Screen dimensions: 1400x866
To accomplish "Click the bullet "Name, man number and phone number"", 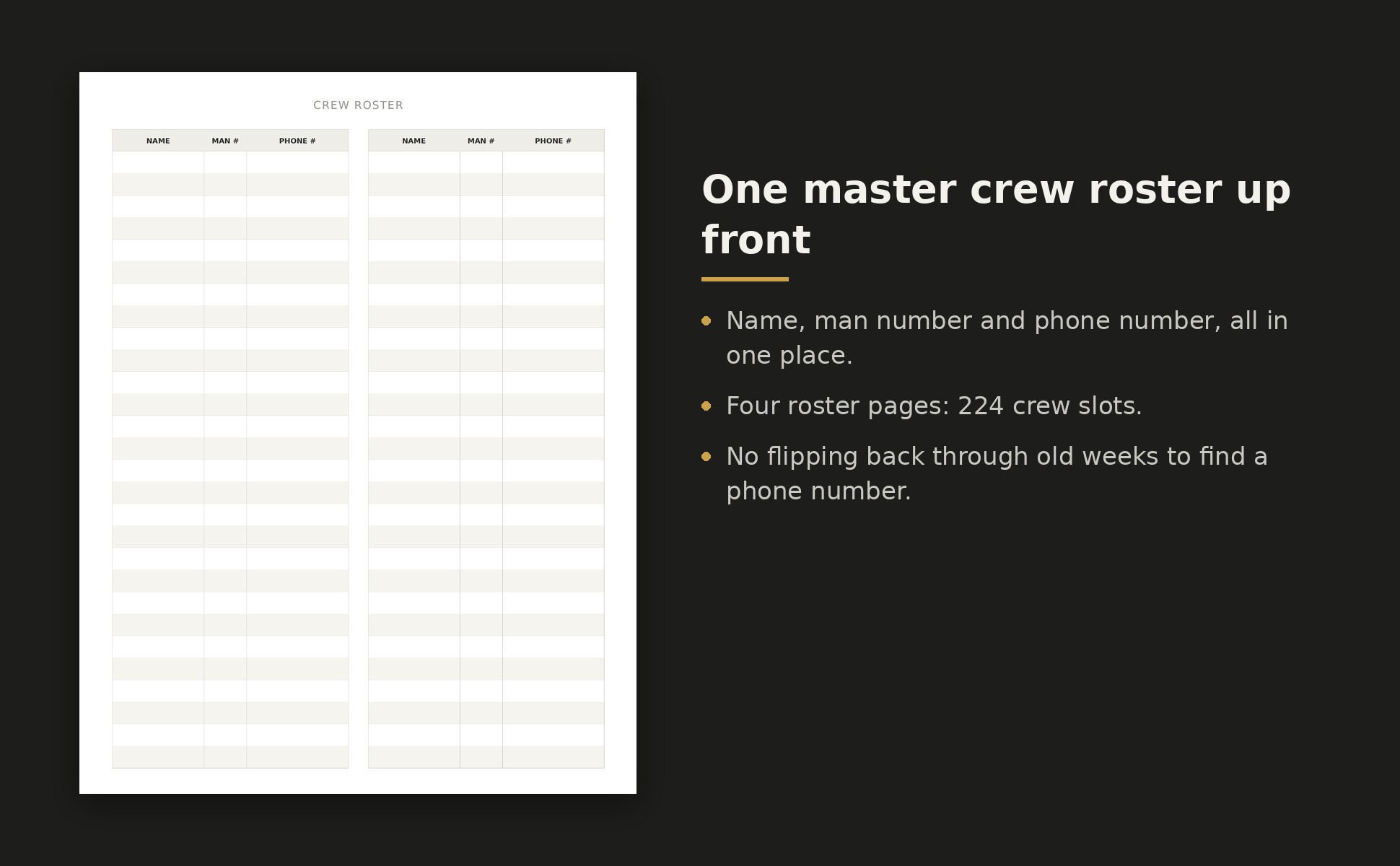I will [x=1007, y=338].
